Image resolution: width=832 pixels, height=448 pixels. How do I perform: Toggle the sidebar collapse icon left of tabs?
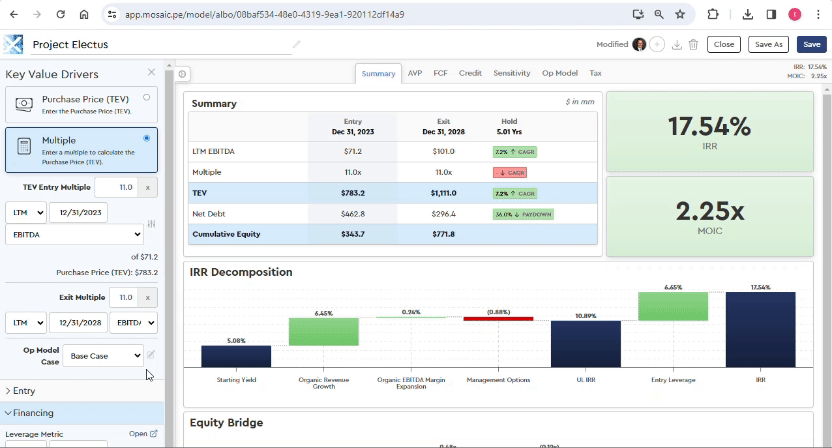click(x=182, y=74)
